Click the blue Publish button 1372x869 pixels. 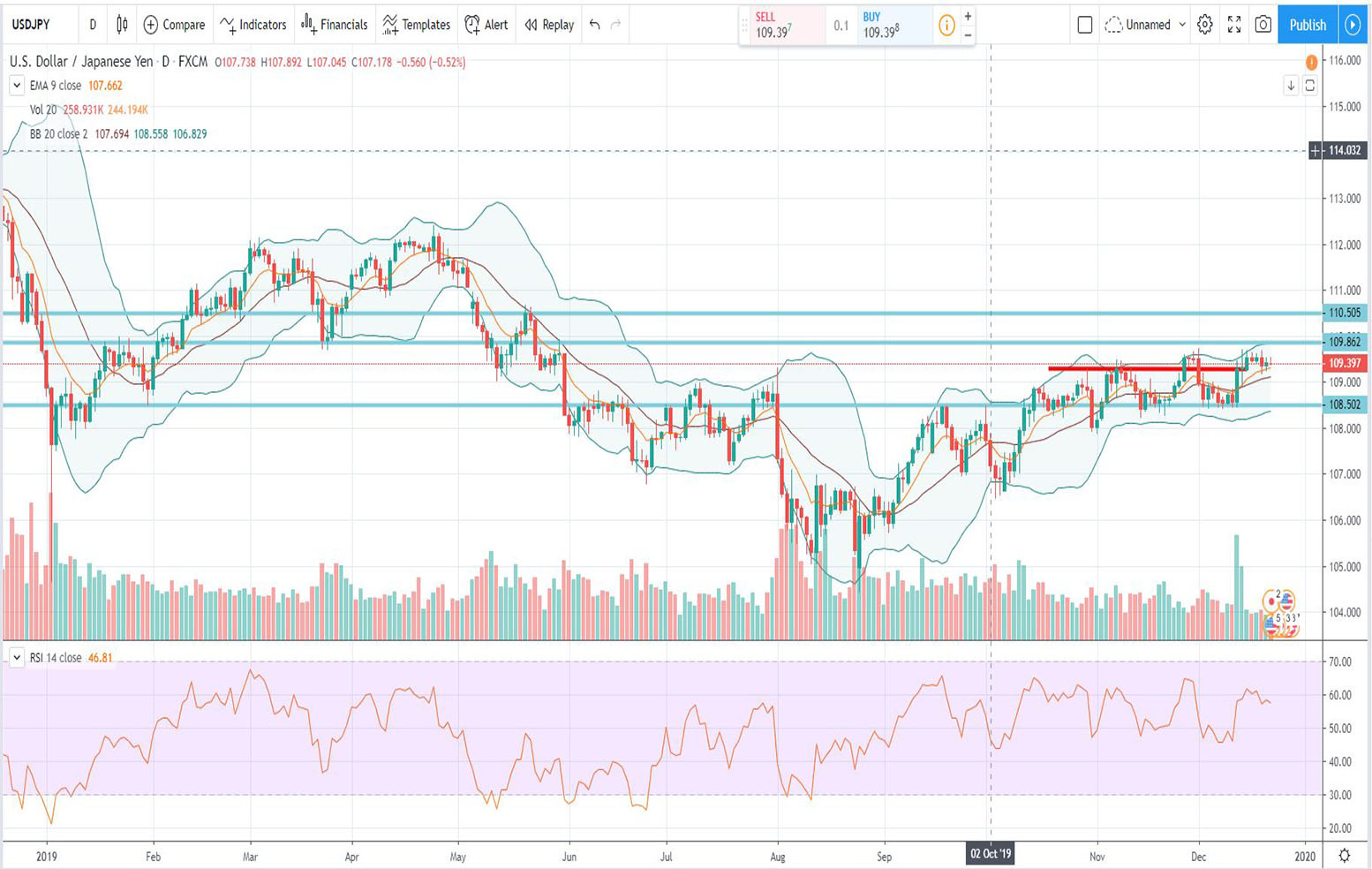(x=1308, y=25)
